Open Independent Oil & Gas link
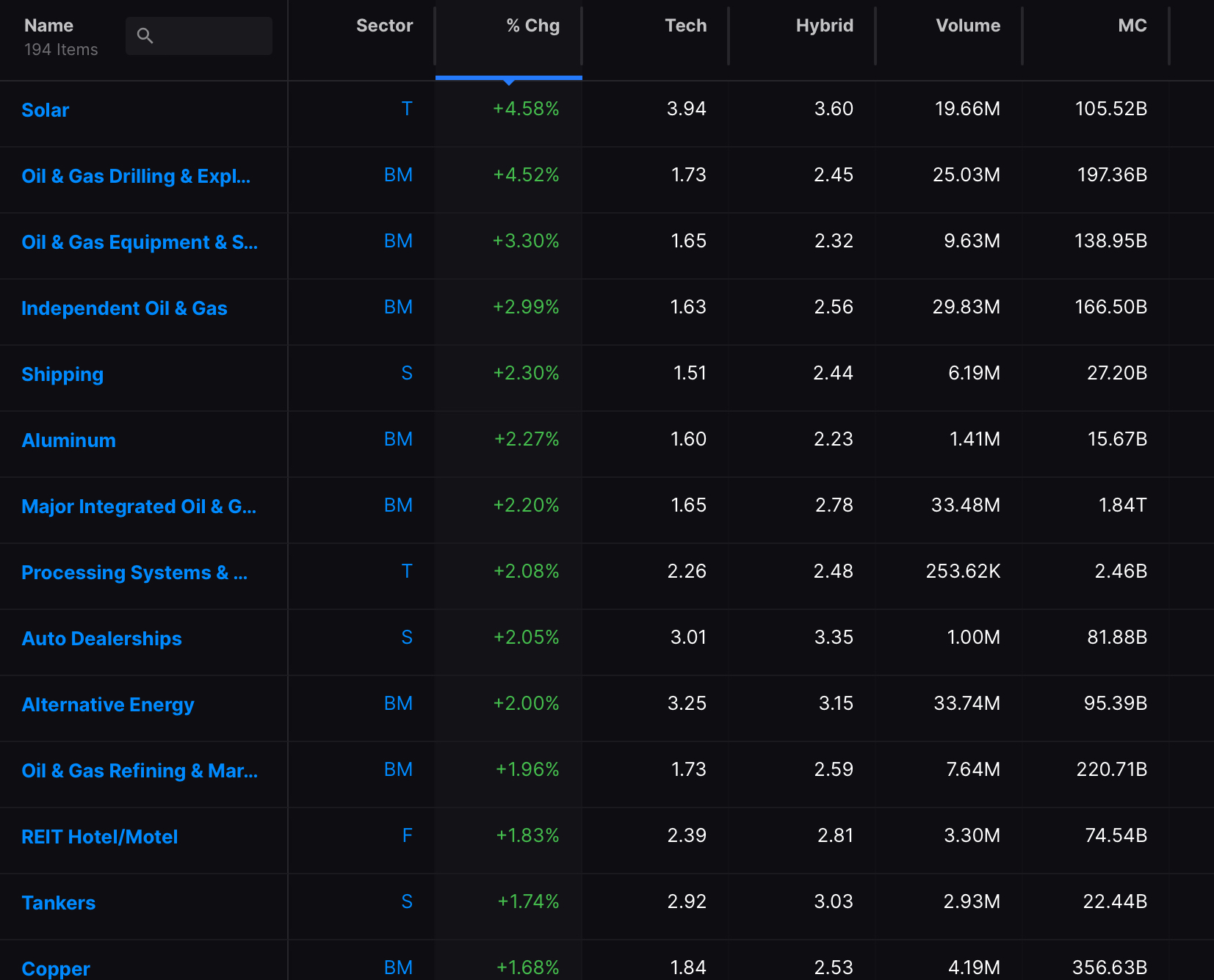The width and height of the screenshot is (1214, 980). [124, 308]
